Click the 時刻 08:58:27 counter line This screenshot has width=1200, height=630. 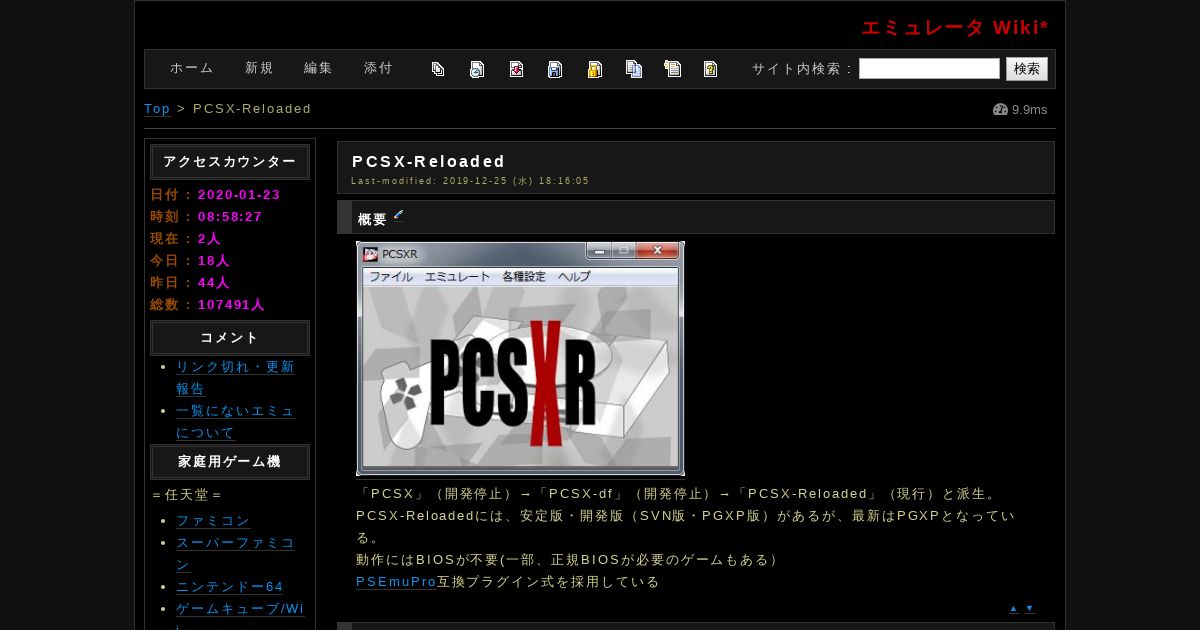tap(206, 216)
